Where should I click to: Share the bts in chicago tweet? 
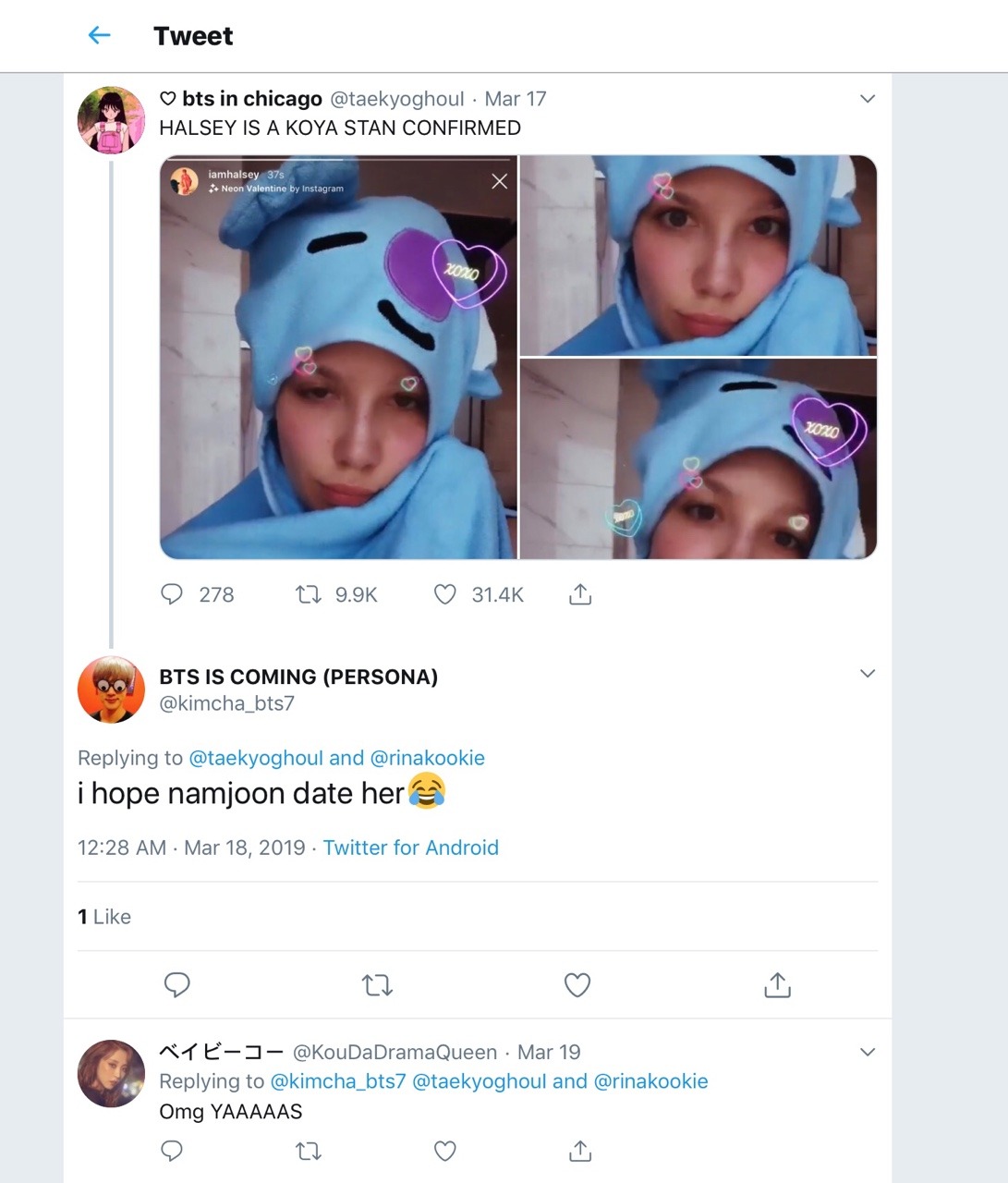point(580,594)
